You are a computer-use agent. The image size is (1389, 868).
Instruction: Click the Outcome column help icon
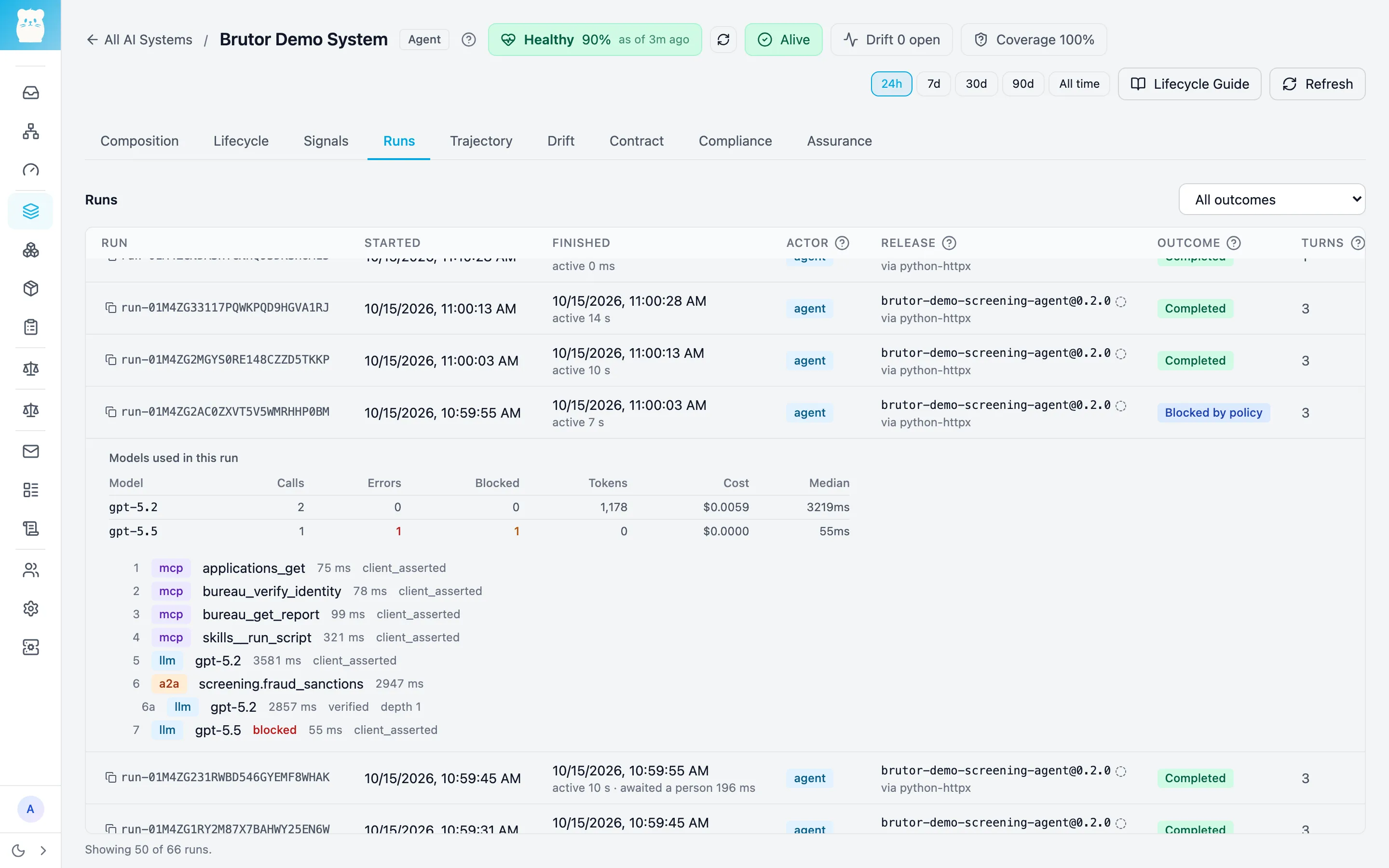(1233, 243)
